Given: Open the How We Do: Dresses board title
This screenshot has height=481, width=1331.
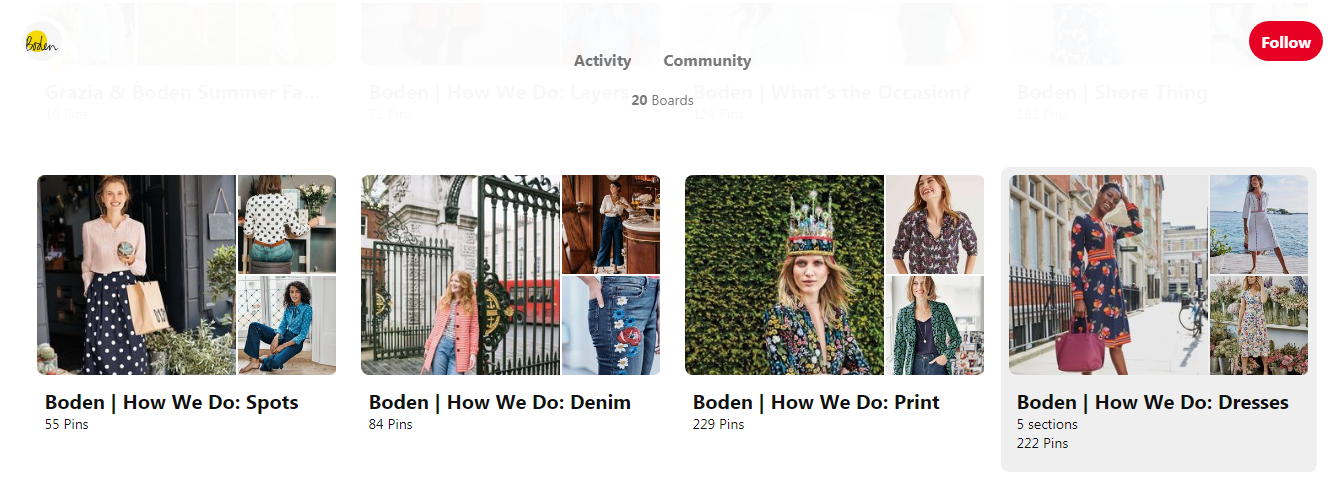Looking at the screenshot, I should (1153, 402).
